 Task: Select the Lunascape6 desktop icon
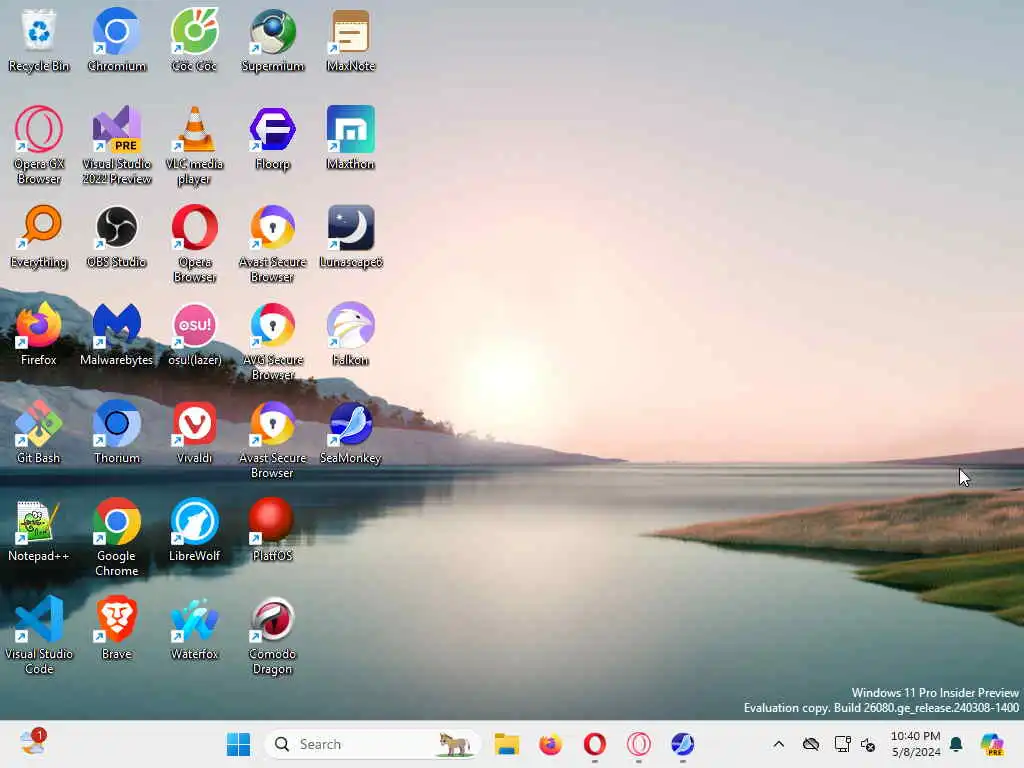pyautogui.click(x=351, y=236)
